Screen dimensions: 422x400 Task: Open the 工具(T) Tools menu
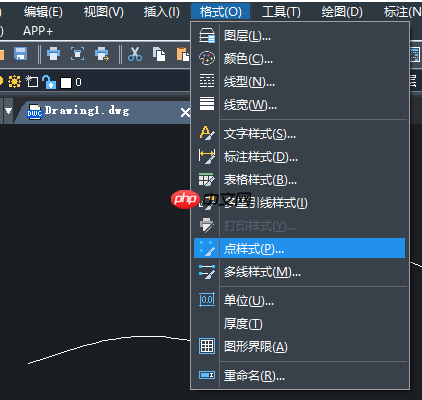pyautogui.click(x=281, y=12)
